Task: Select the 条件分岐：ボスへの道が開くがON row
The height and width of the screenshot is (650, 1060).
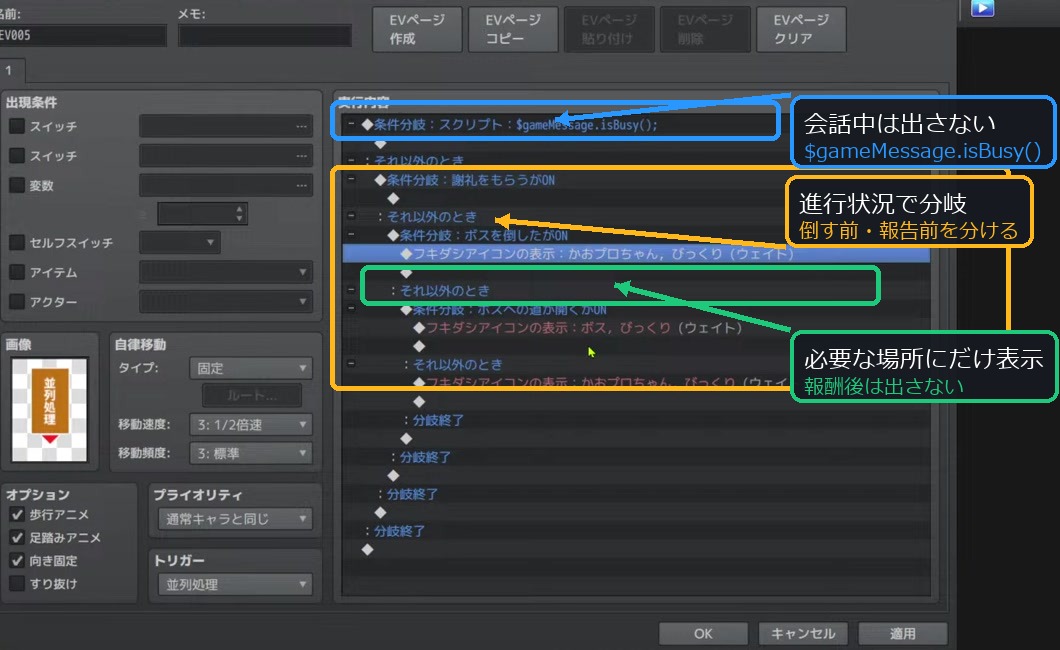Action: [635, 309]
